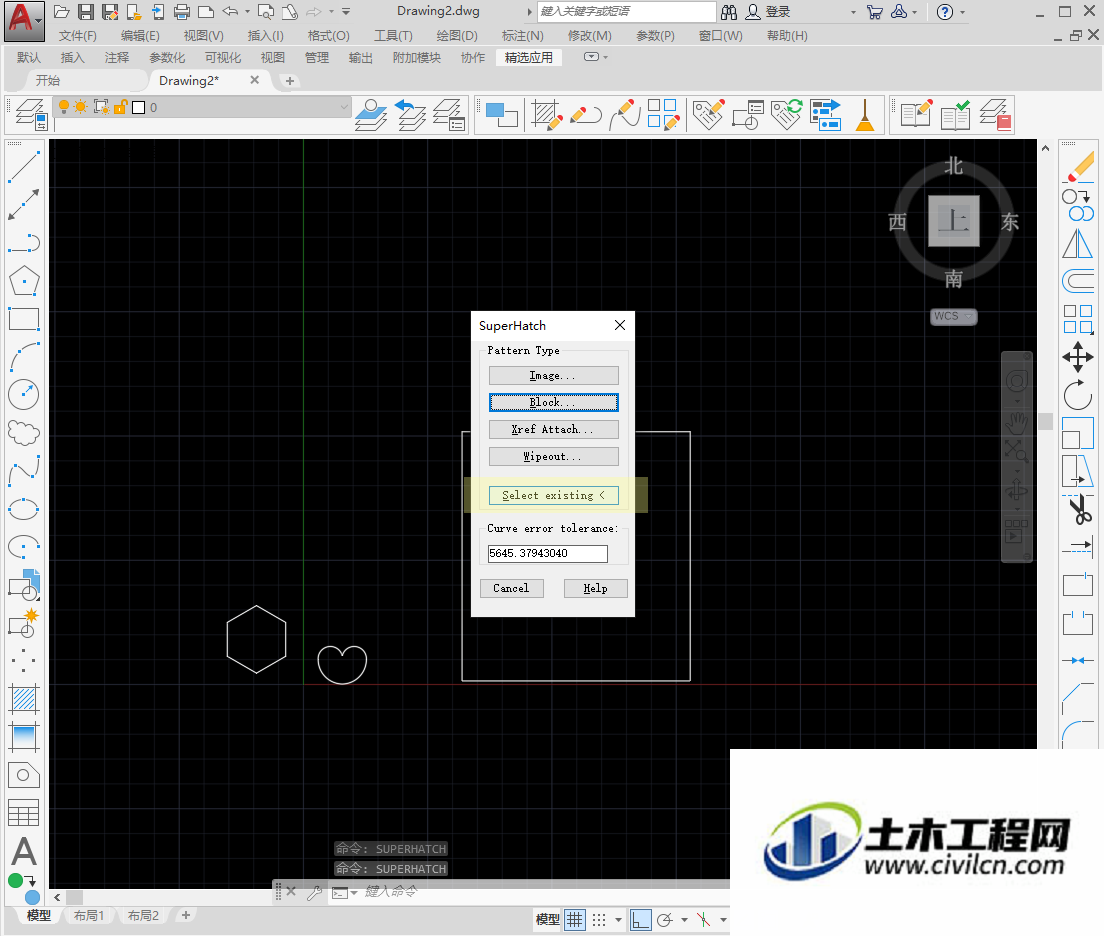Select the Revision Cloud tool
Screen dimensions: 1104x936
(23, 433)
